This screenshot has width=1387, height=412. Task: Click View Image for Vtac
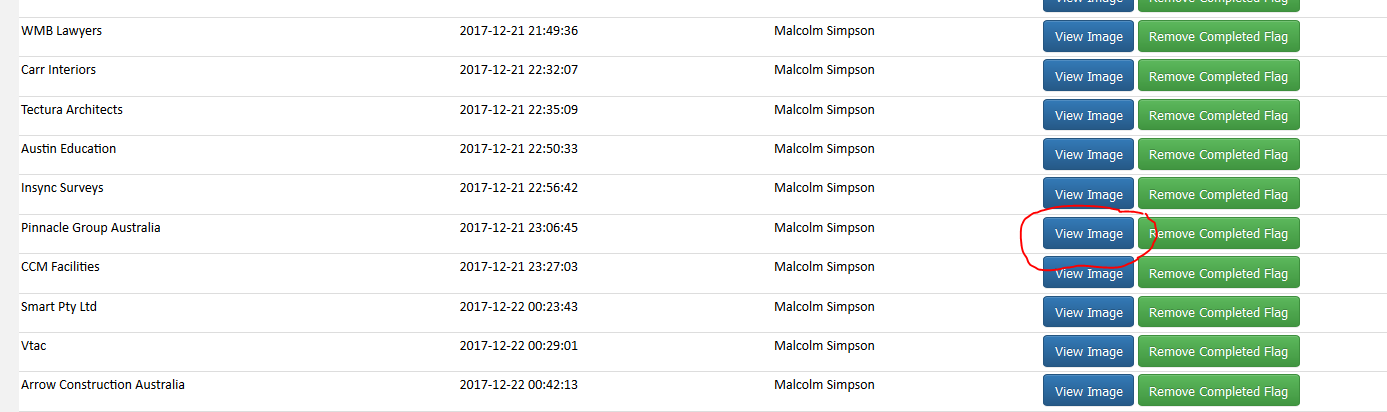coord(1088,352)
